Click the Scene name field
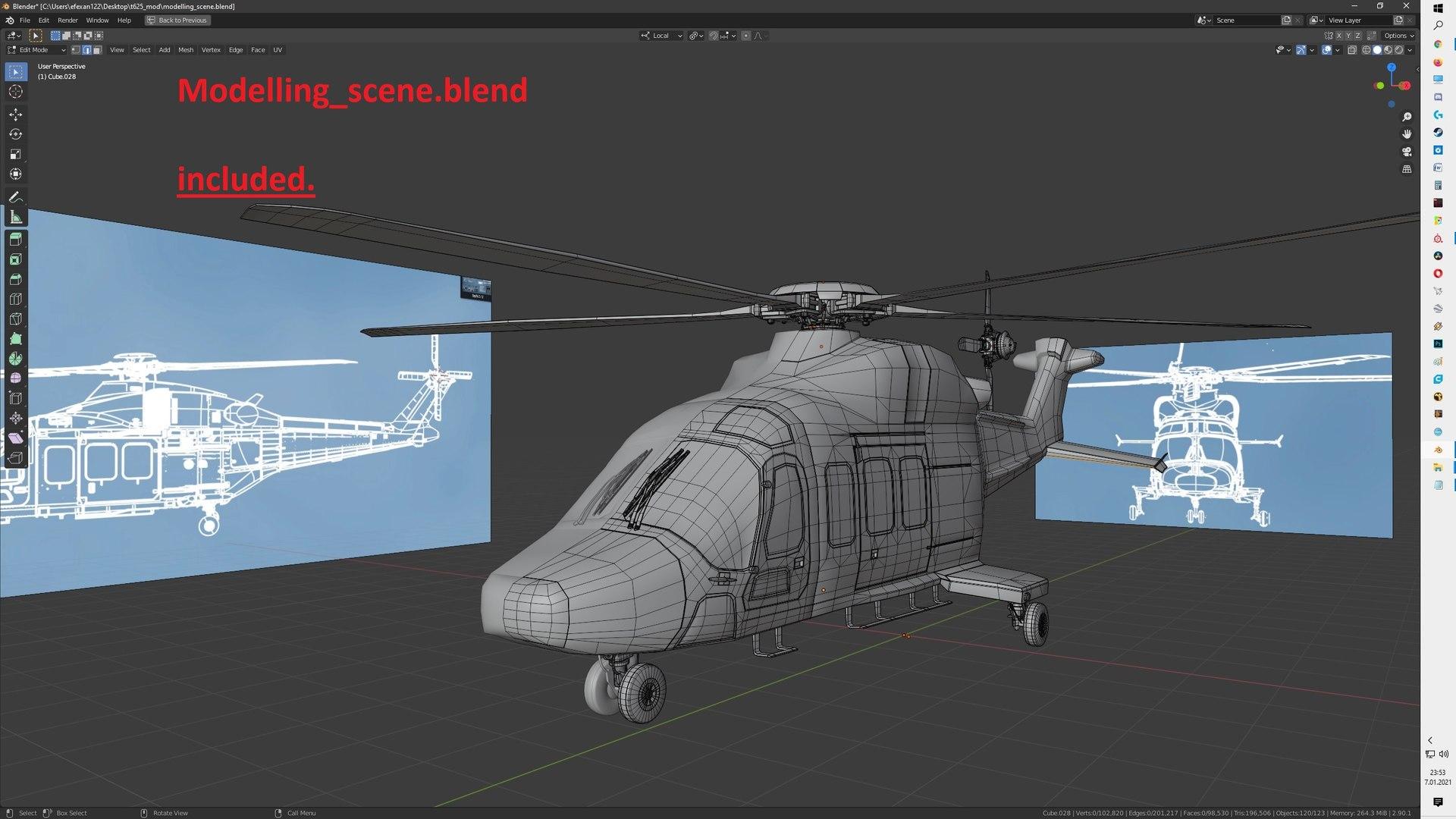Viewport: 1456px width, 819px height. tap(1244, 20)
